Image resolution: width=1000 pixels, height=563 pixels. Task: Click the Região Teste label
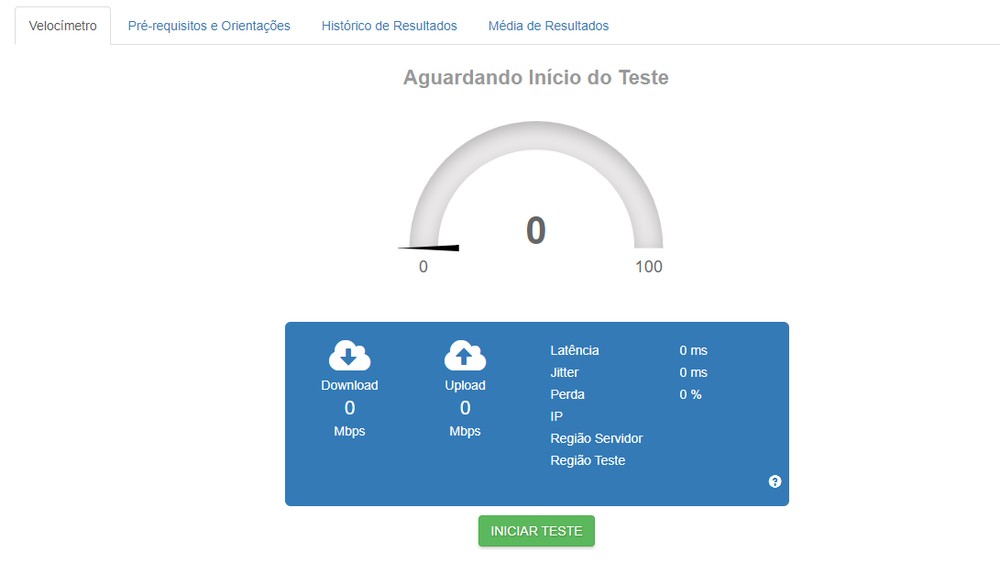click(587, 460)
